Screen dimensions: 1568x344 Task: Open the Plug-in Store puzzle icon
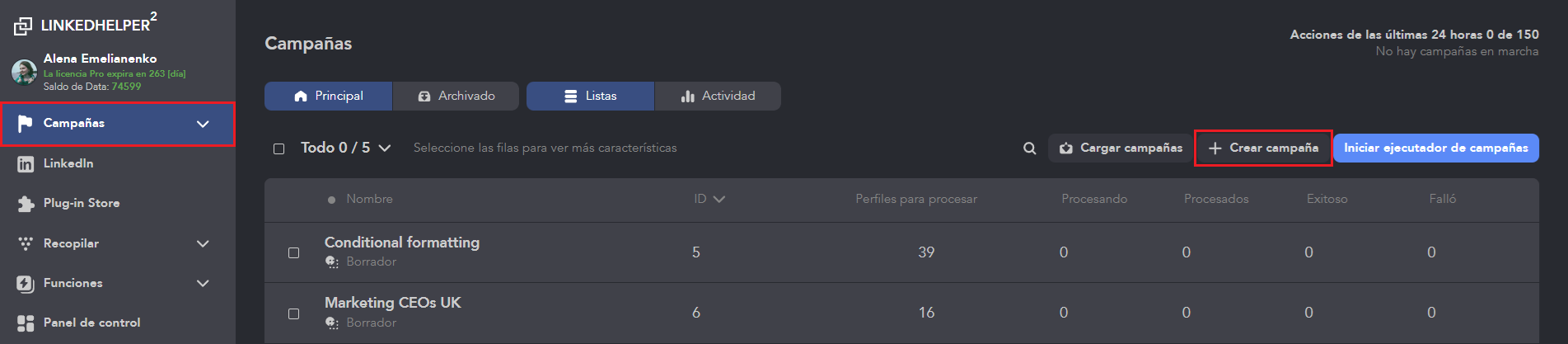pyautogui.click(x=26, y=204)
